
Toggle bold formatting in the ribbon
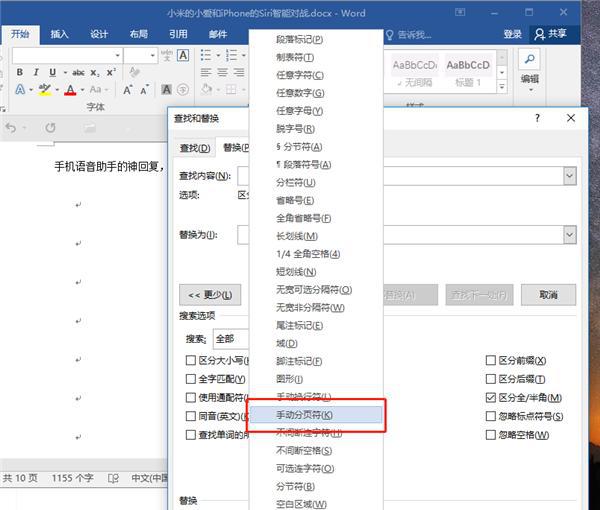pos(20,72)
